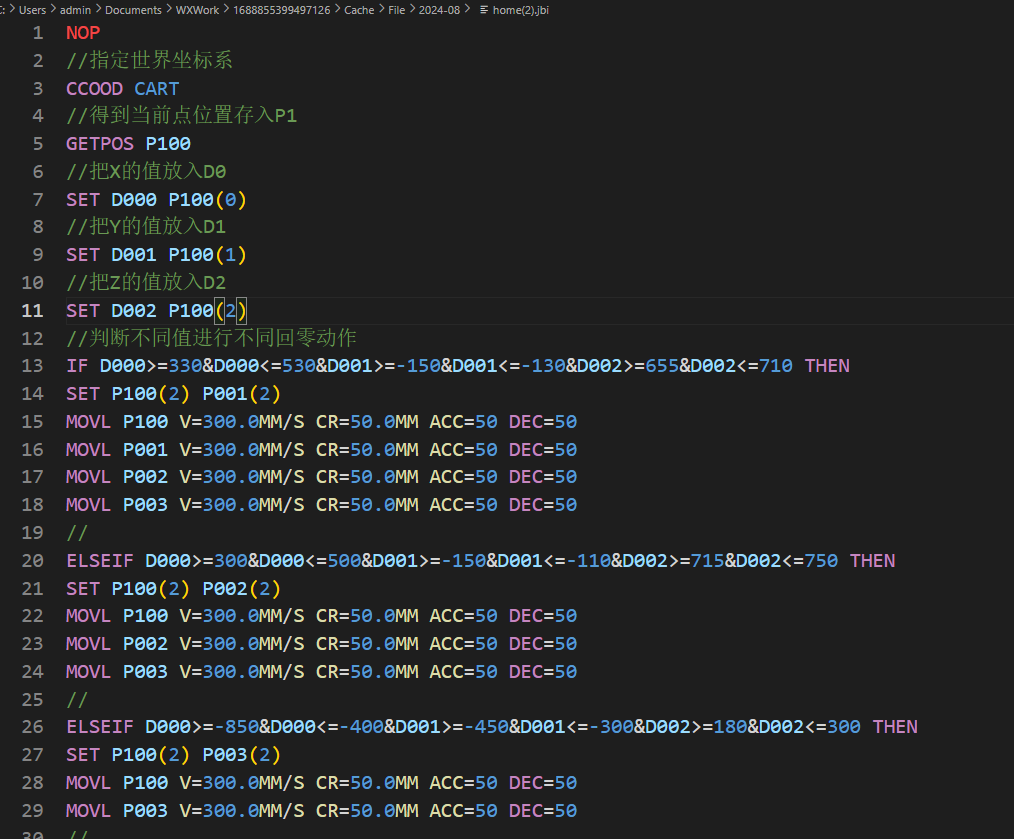The width and height of the screenshot is (1014, 839).
Task: Click the CCOOD CART statement
Action: pyautogui.click(x=122, y=89)
